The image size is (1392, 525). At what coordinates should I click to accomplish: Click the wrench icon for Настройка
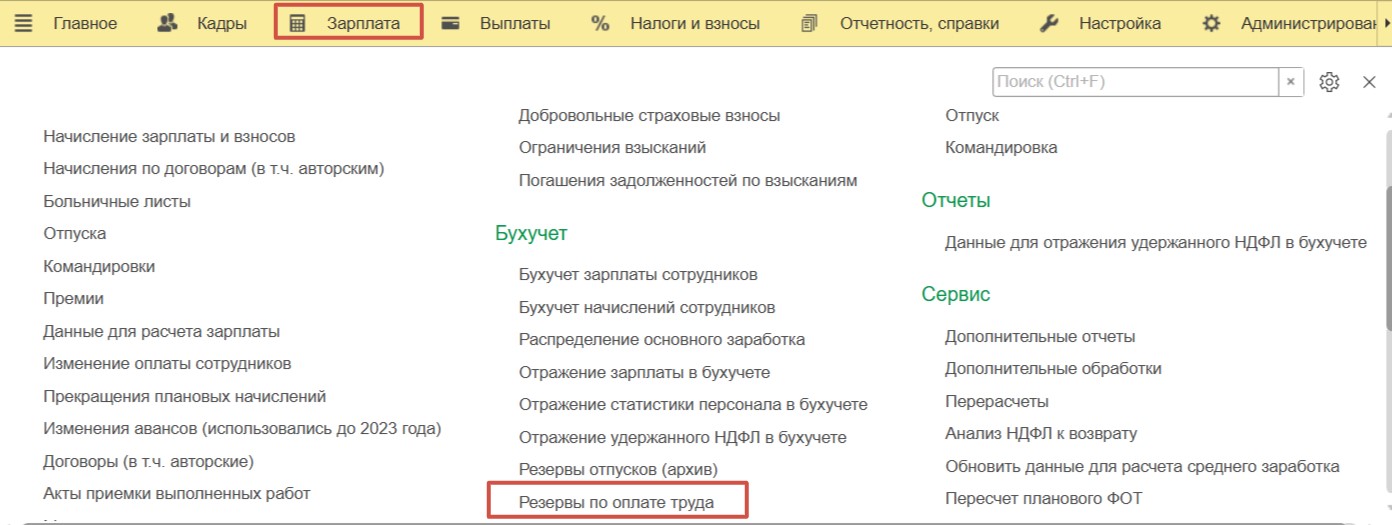click(x=1049, y=23)
